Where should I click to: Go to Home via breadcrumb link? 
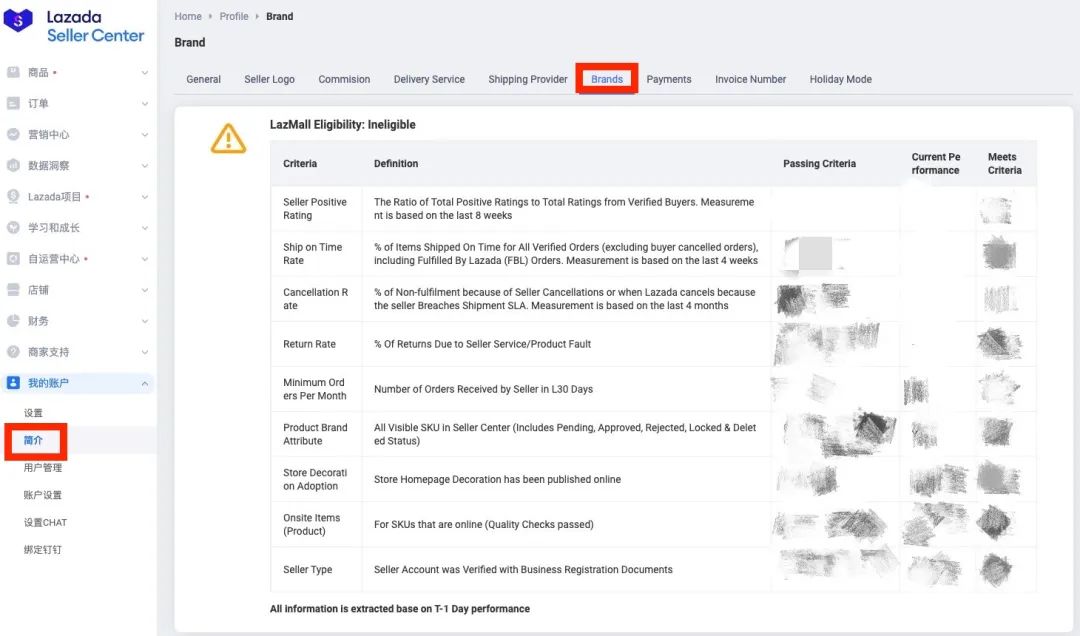coord(187,17)
